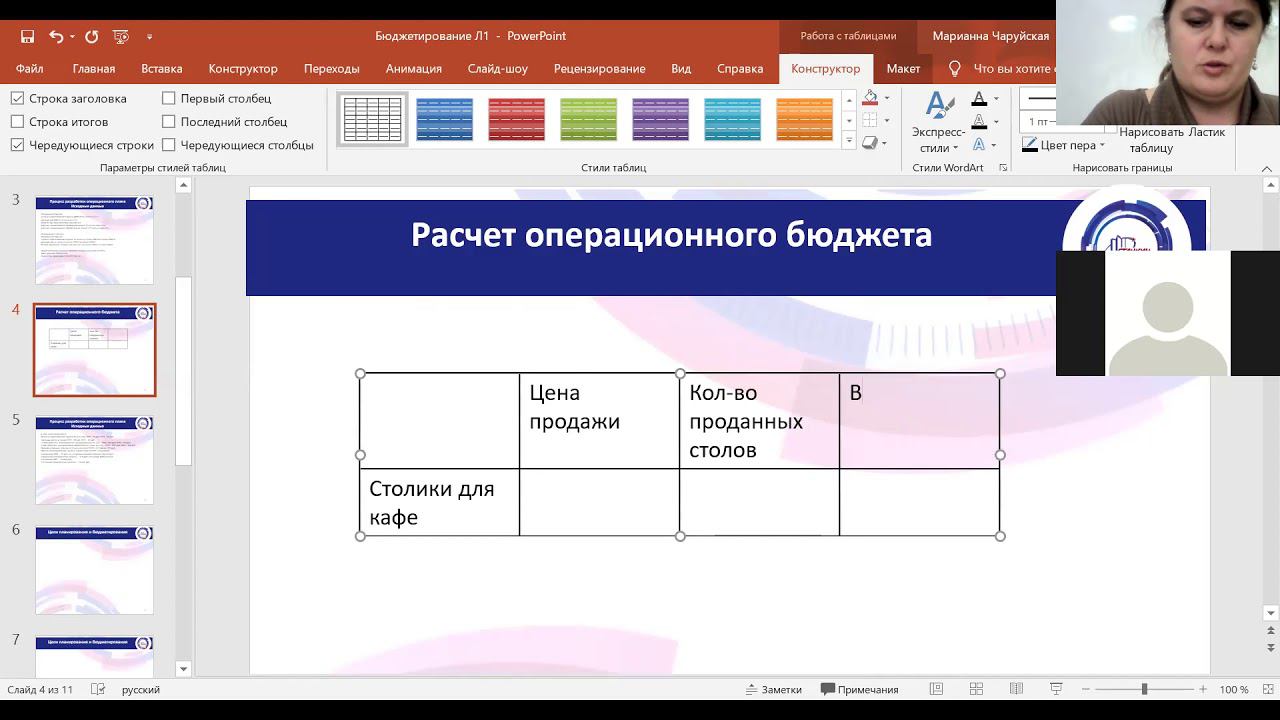Open Text Fill dropdown arrow
1280x720 pixels.
[x=996, y=99]
